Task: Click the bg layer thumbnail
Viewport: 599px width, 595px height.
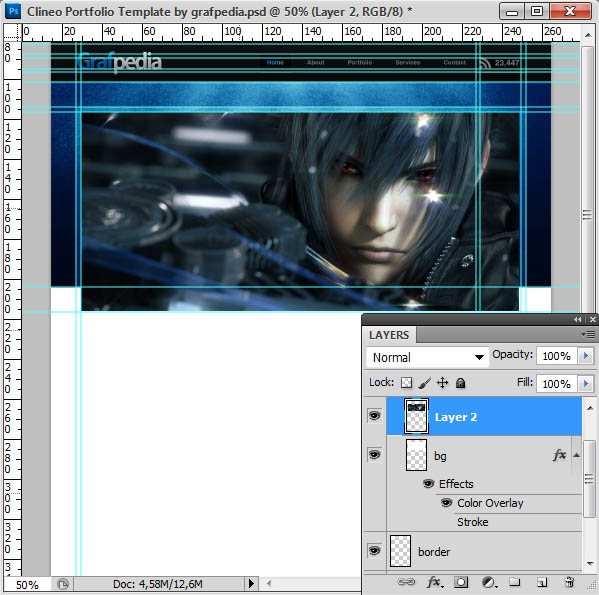Action: coord(416,455)
